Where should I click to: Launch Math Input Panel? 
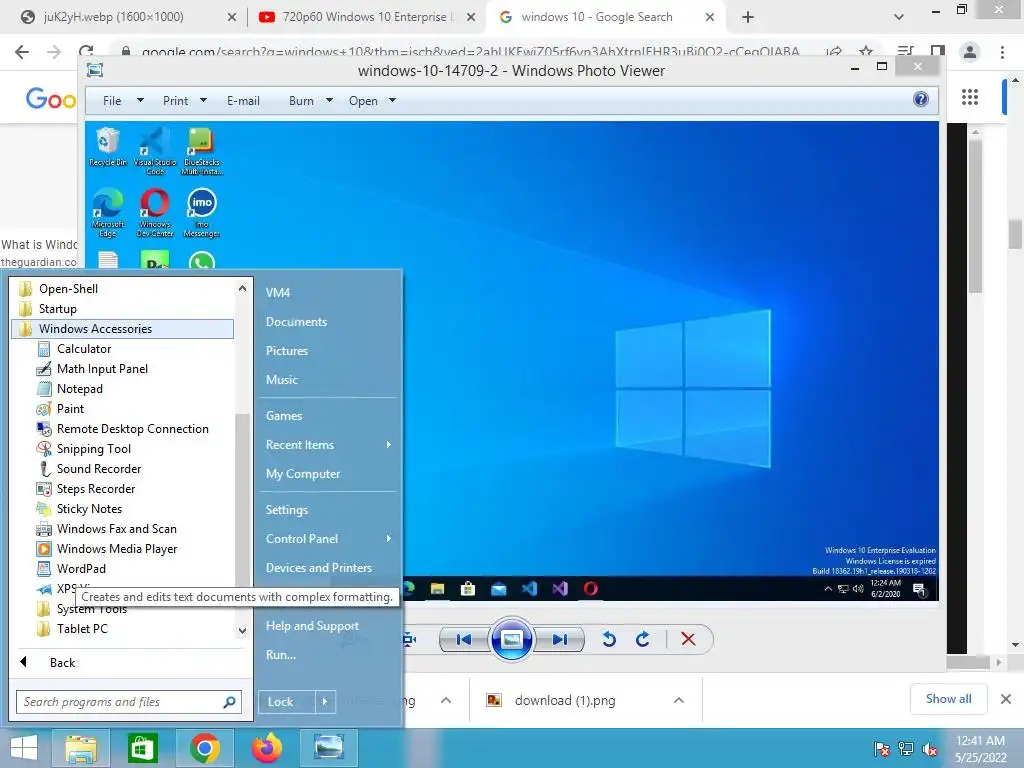102,369
